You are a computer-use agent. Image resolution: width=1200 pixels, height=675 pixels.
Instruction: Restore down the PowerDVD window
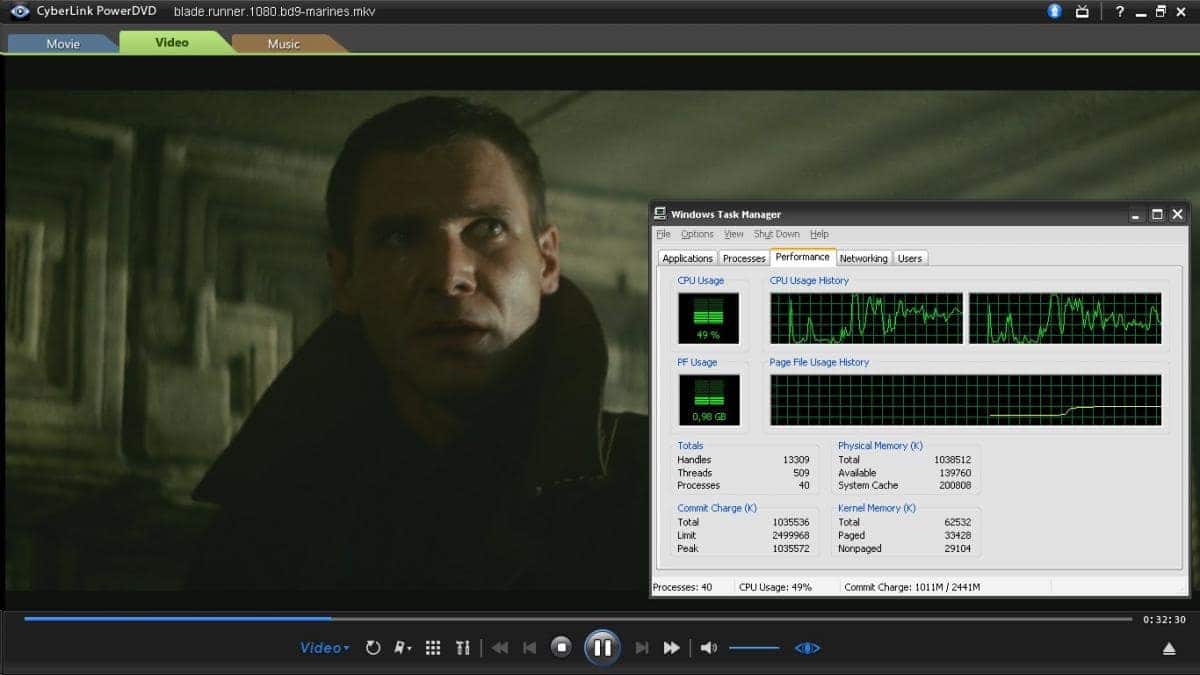pyautogui.click(x=1161, y=11)
